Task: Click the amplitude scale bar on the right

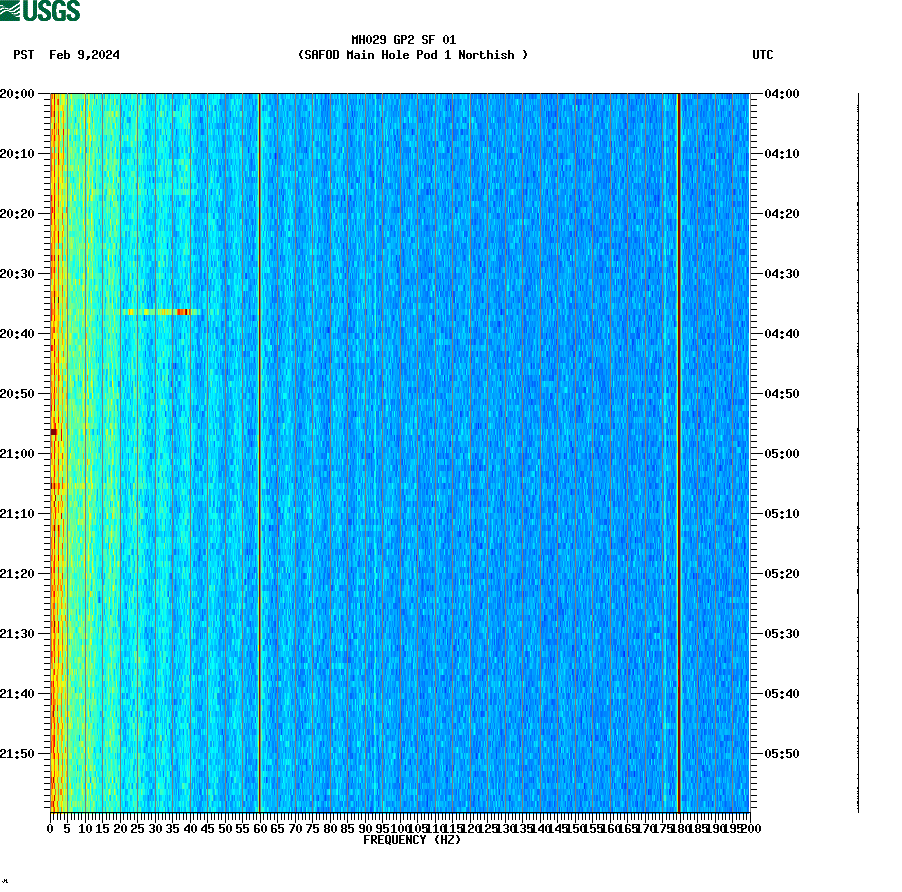Action: (x=858, y=450)
